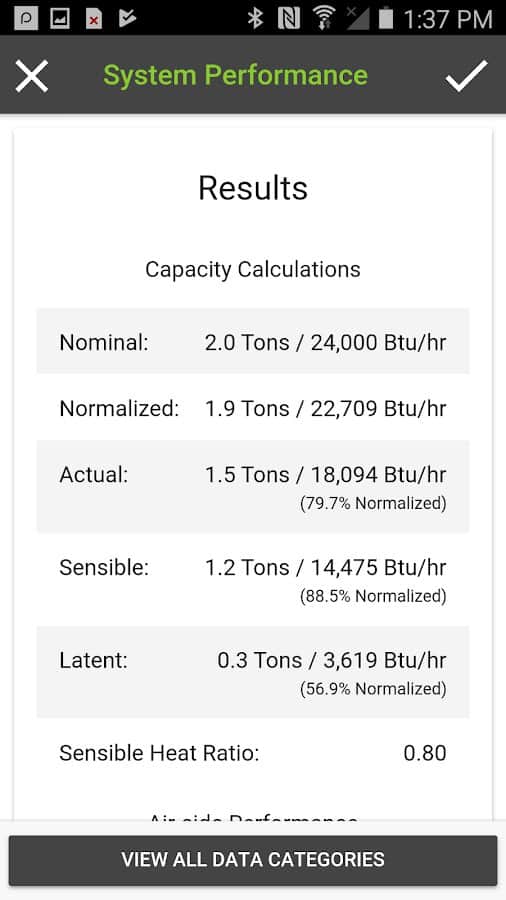Viewport: 506px width, 900px height.
Task: Select the Sensible capacity row
Action: click(x=253, y=579)
